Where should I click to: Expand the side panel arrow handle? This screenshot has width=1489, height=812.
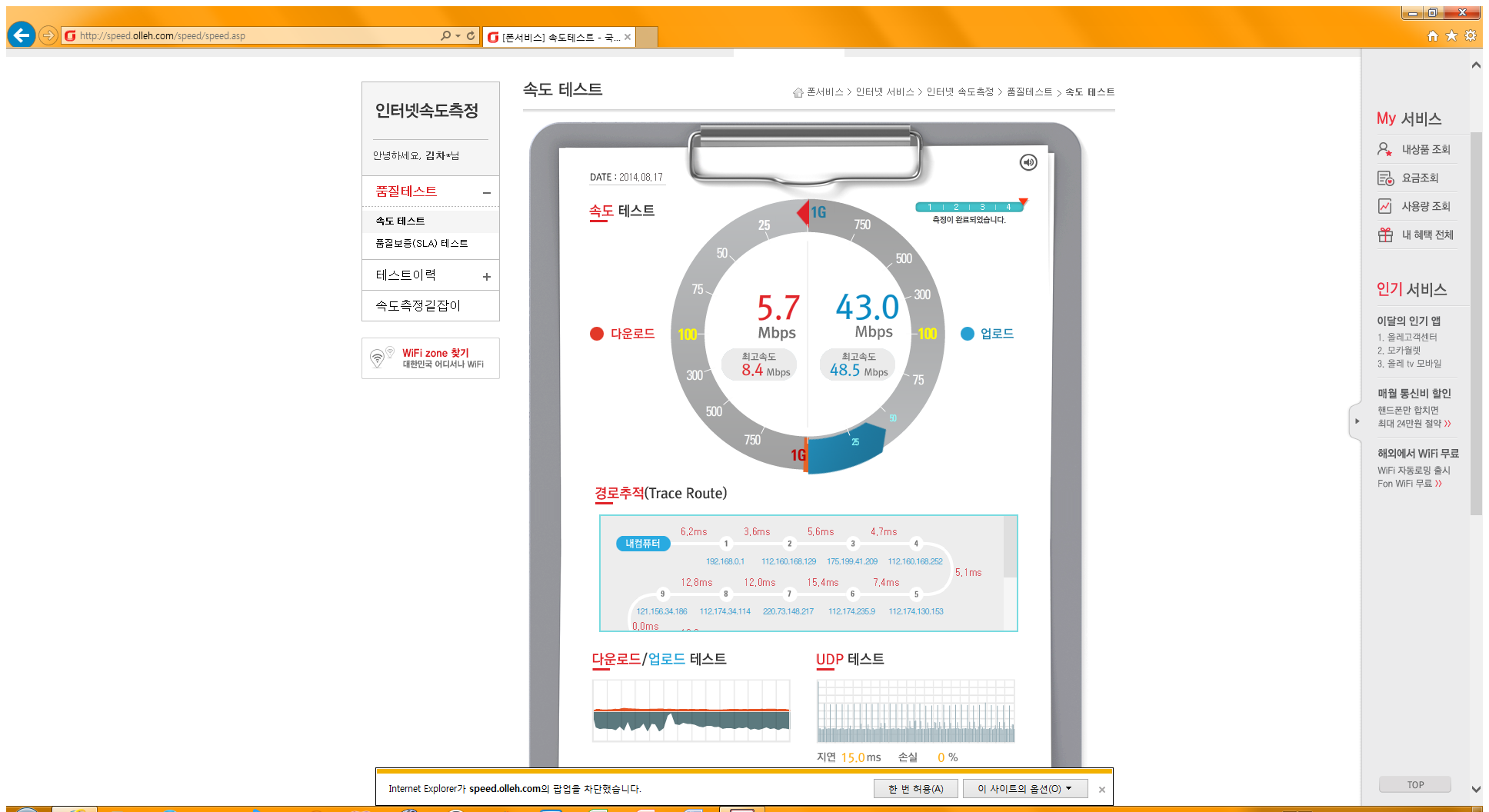click(x=1357, y=421)
